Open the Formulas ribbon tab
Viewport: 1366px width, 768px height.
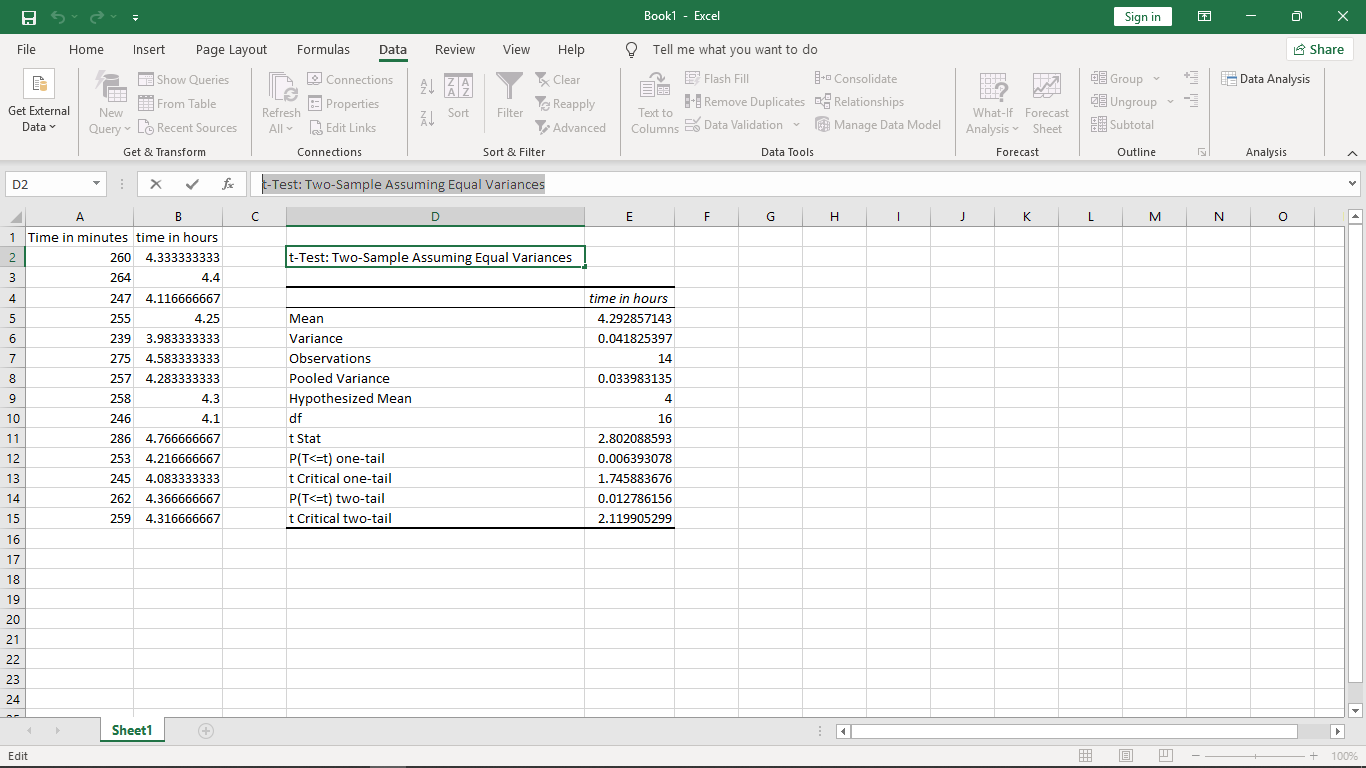(323, 49)
